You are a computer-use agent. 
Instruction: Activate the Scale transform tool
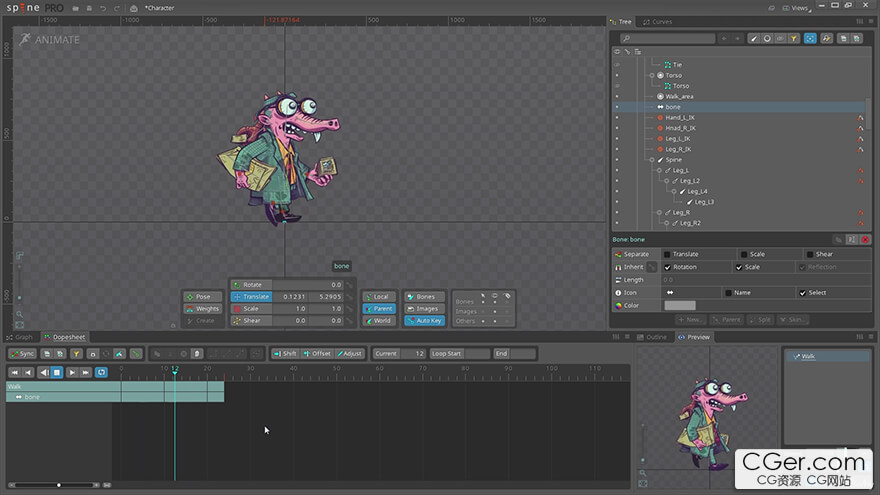click(x=251, y=309)
